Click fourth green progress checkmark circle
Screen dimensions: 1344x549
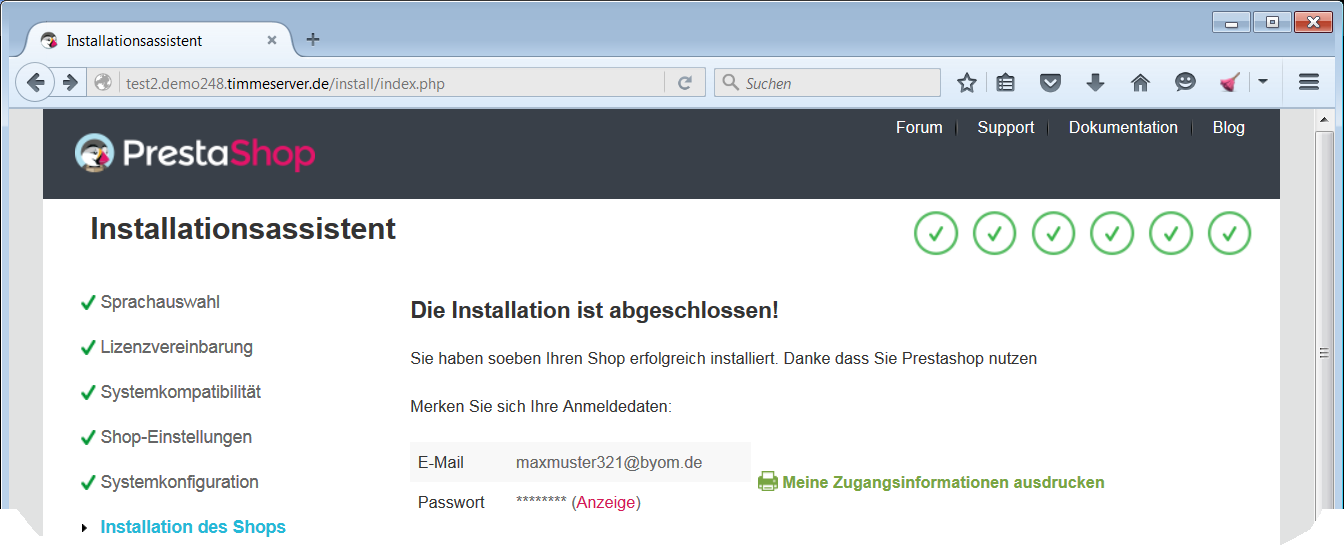point(1112,234)
